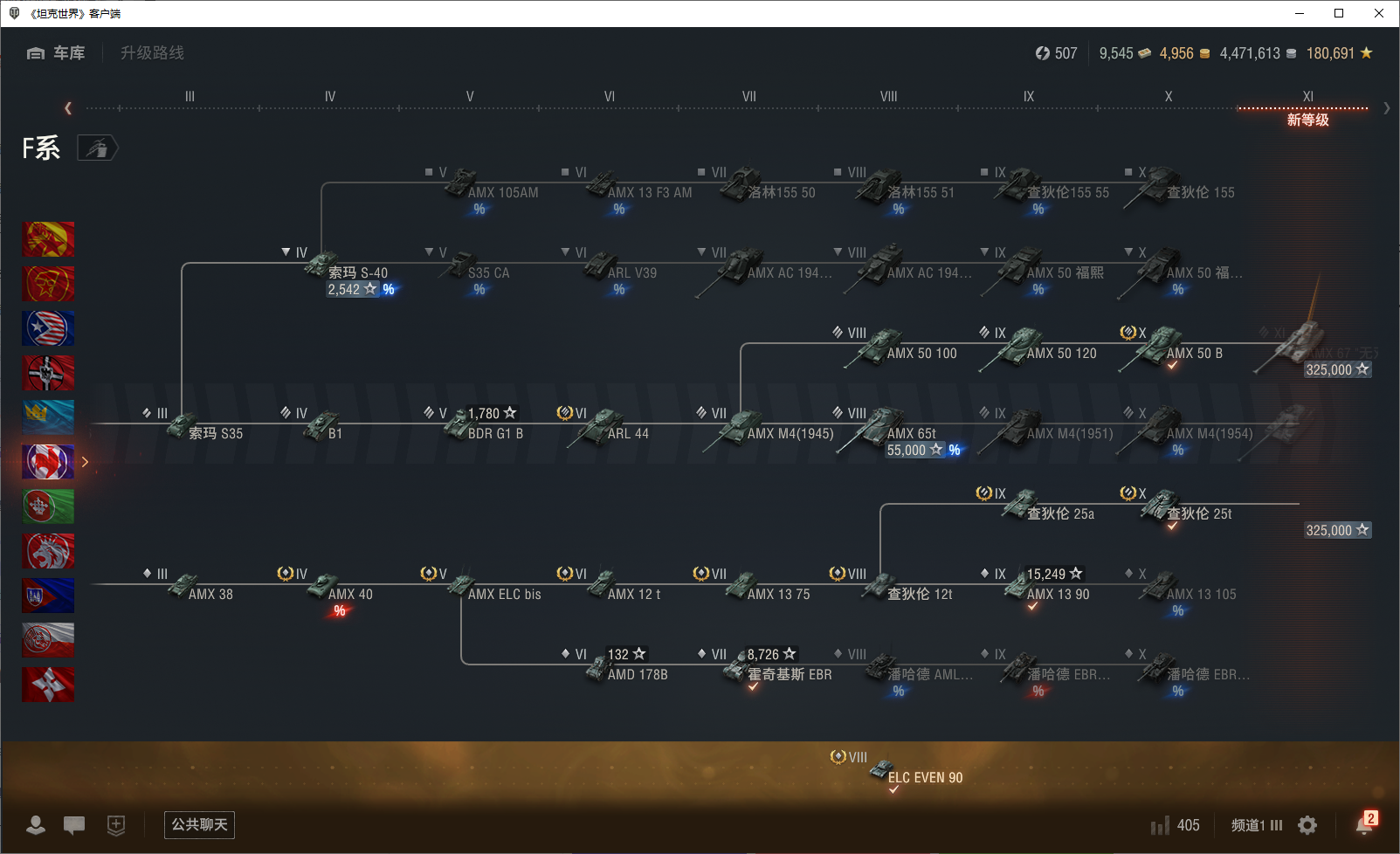Open the 车库 garage tab

point(56,53)
